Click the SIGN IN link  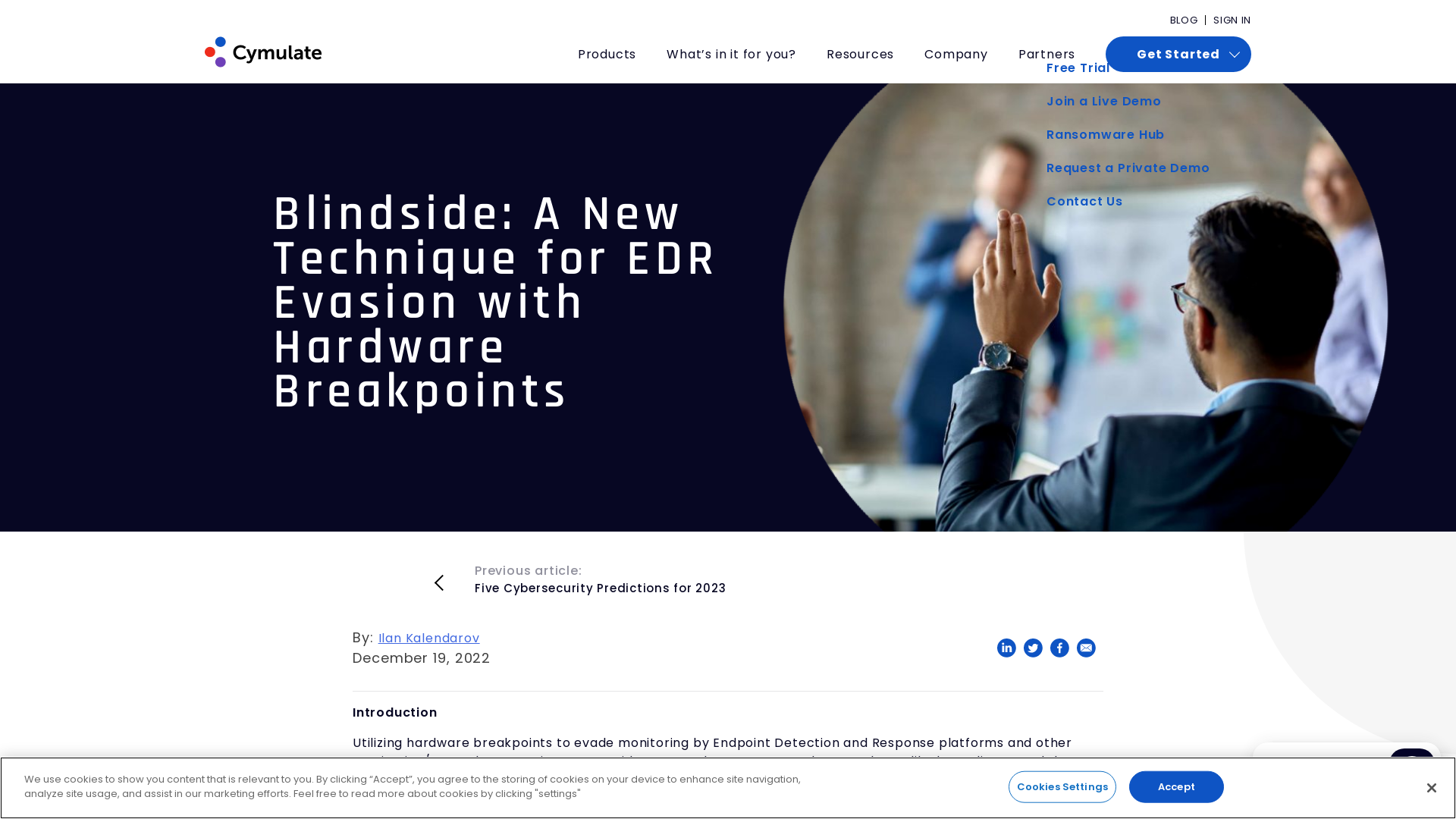tap(1232, 20)
